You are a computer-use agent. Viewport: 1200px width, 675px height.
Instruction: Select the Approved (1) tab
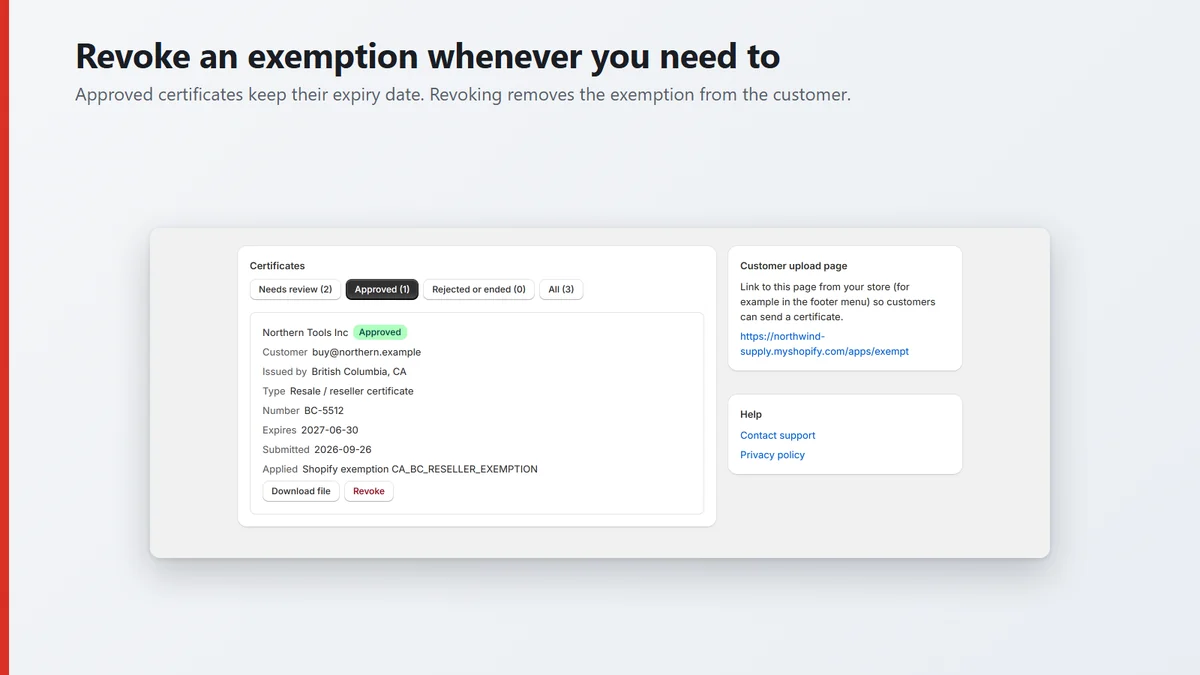pos(382,289)
